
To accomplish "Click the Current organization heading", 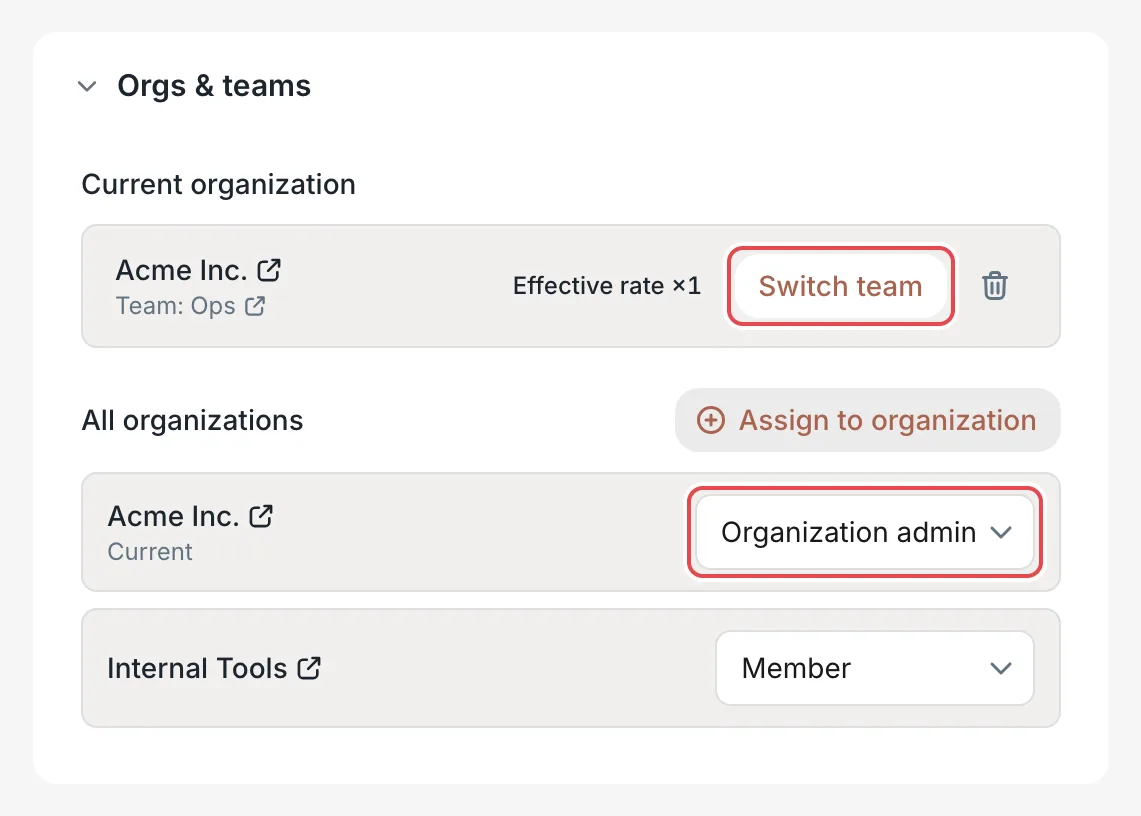I will pos(218,185).
